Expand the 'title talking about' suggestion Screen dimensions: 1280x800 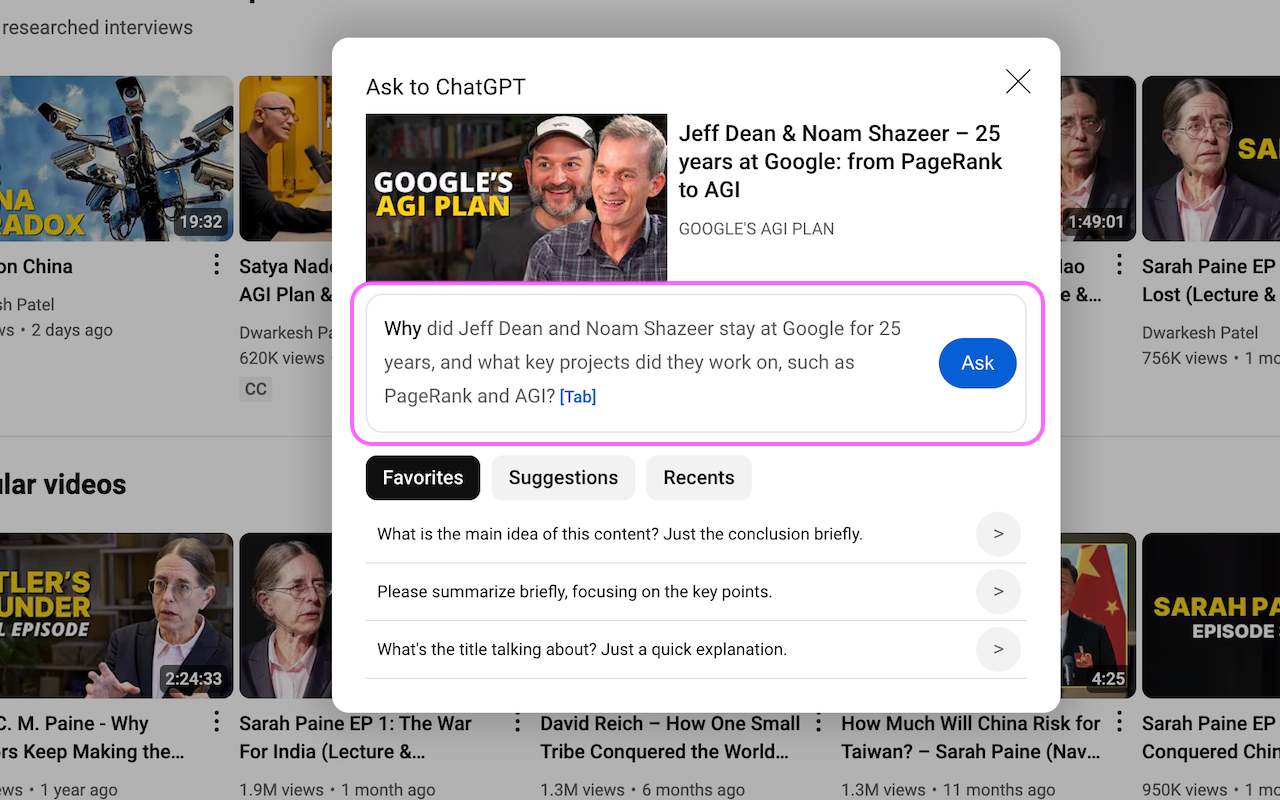click(998, 649)
